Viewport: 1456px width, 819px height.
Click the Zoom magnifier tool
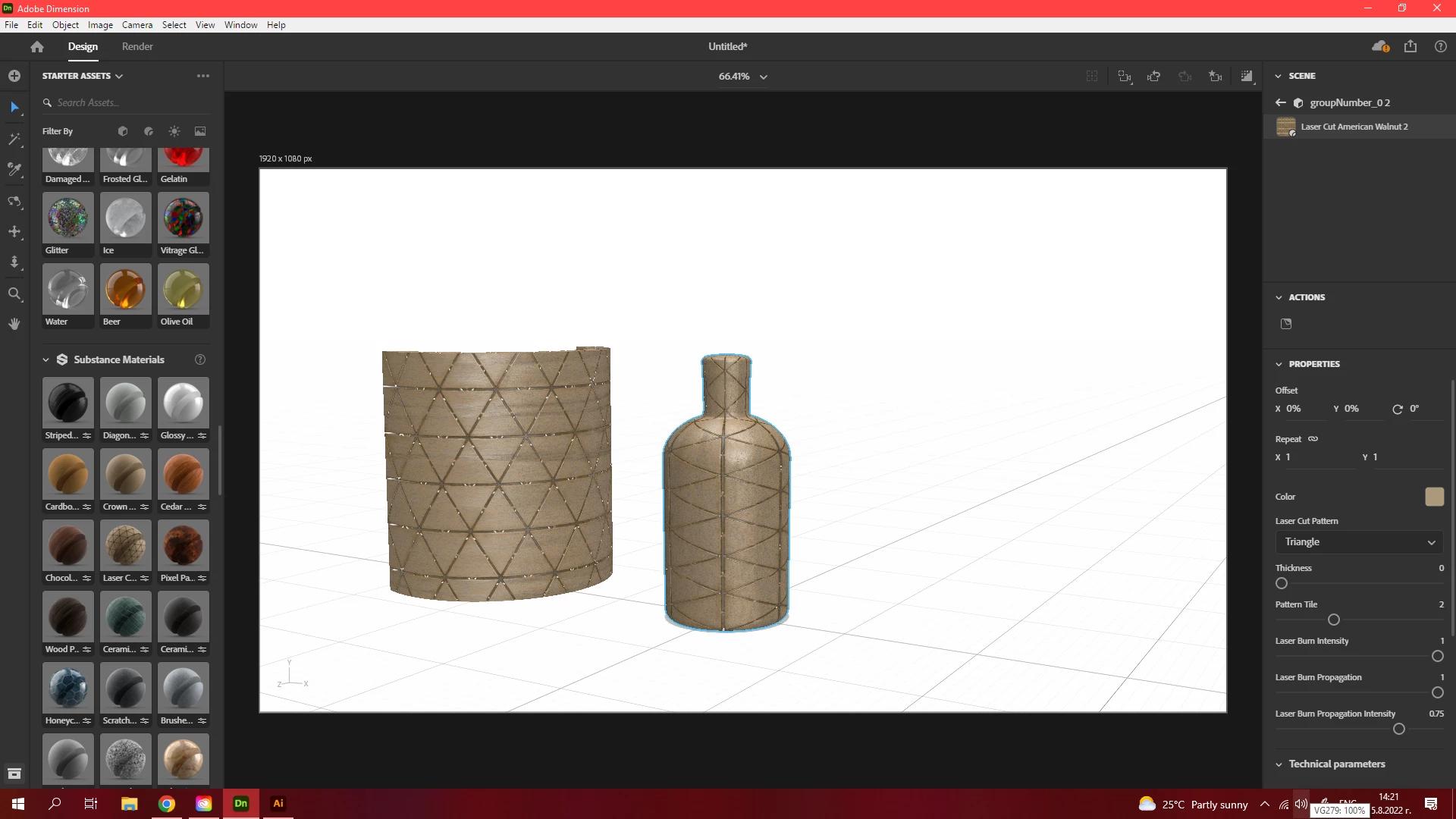14,293
